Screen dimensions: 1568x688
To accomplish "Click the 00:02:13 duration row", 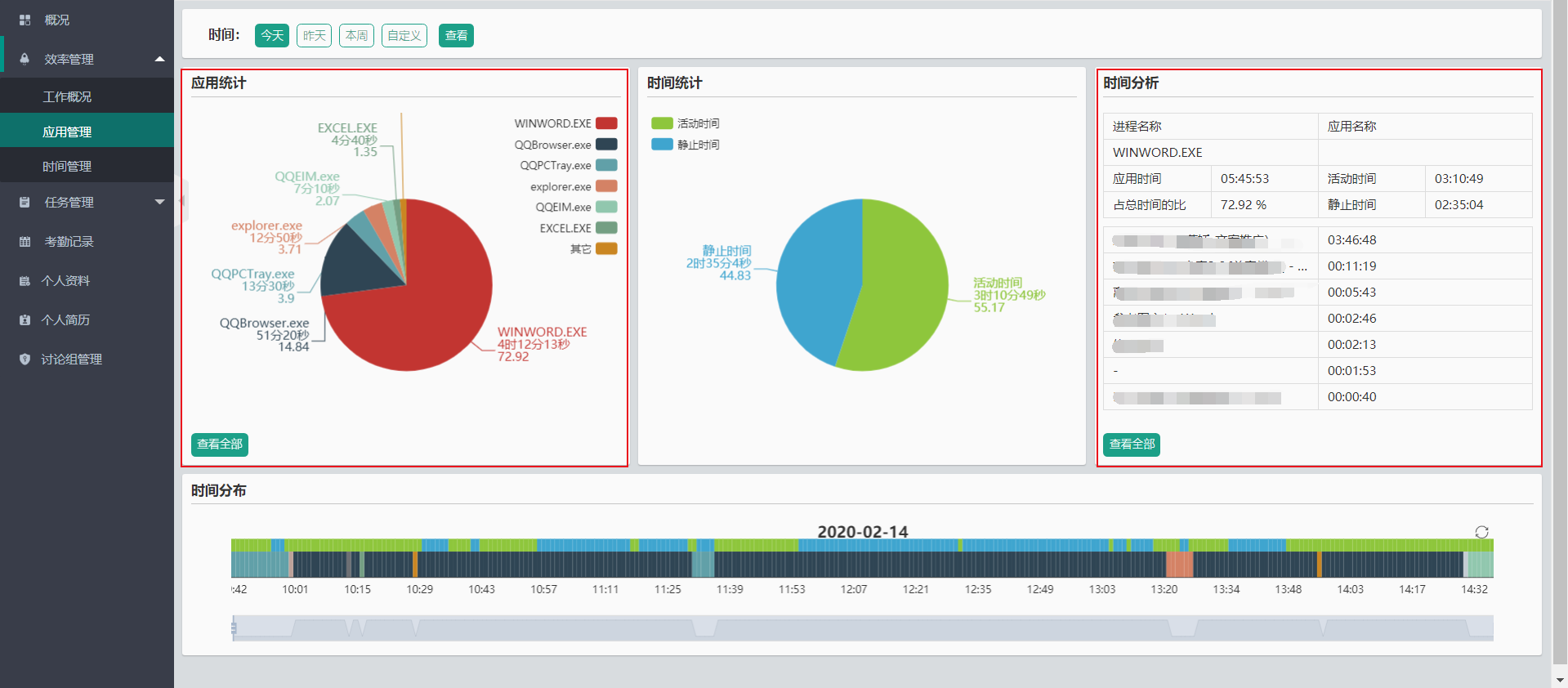I will (x=1317, y=345).
